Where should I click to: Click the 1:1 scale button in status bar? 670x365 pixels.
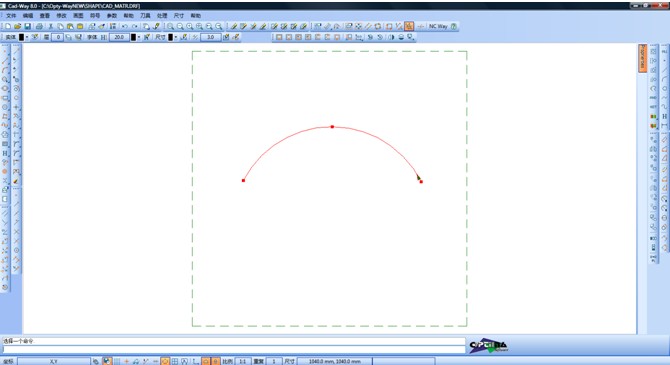[x=243, y=362]
